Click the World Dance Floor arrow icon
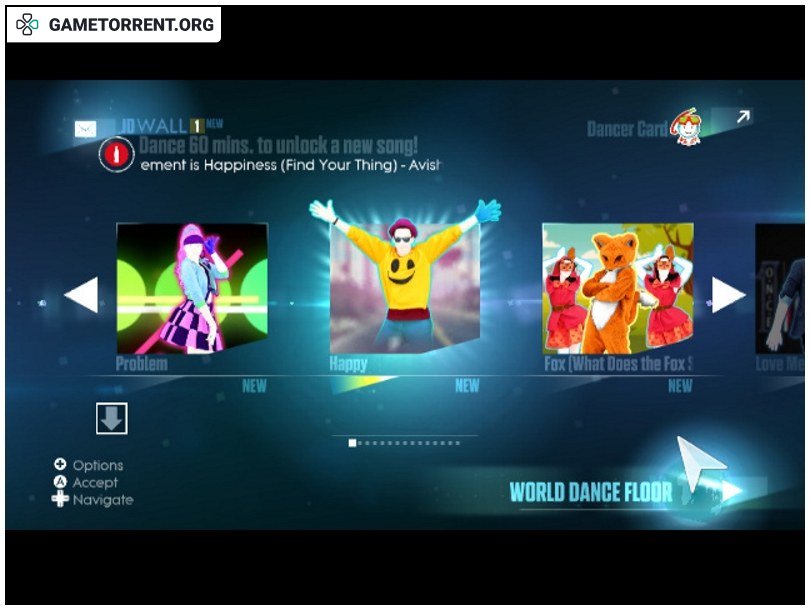This screenshot has height=610, width=810. (731, 491)
